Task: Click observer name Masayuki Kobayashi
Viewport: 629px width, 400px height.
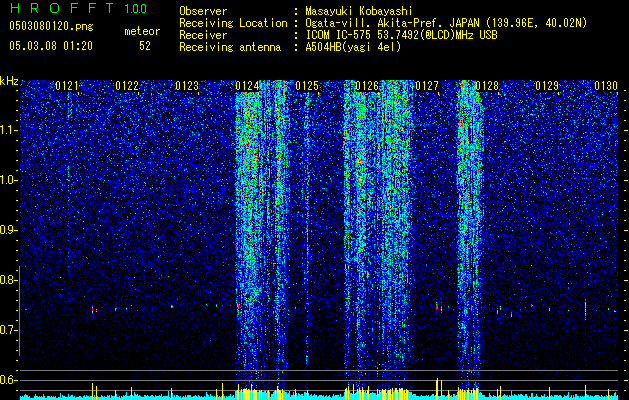Action: [x=359, y=11]
